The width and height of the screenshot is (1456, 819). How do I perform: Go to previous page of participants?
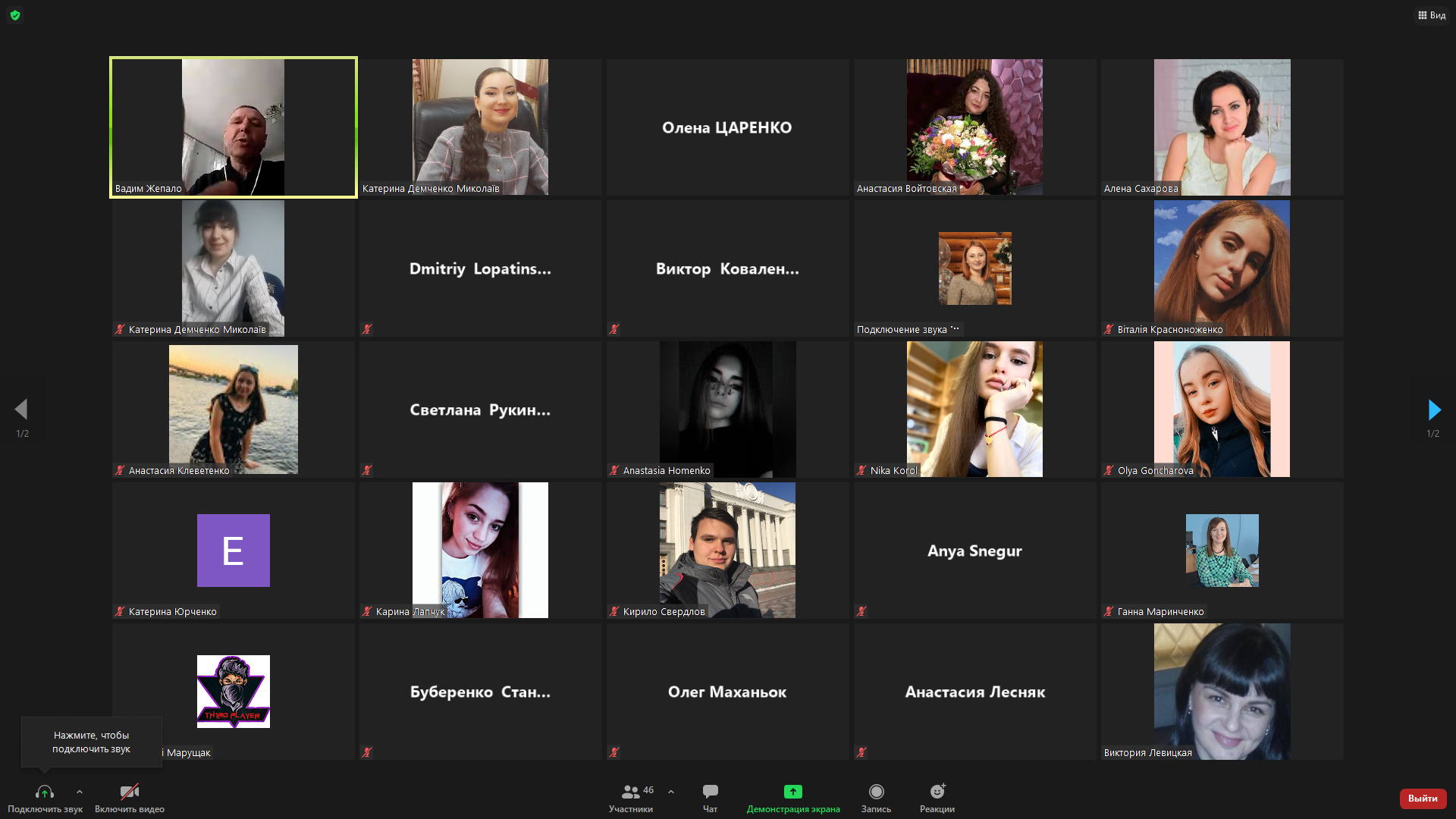21,410
